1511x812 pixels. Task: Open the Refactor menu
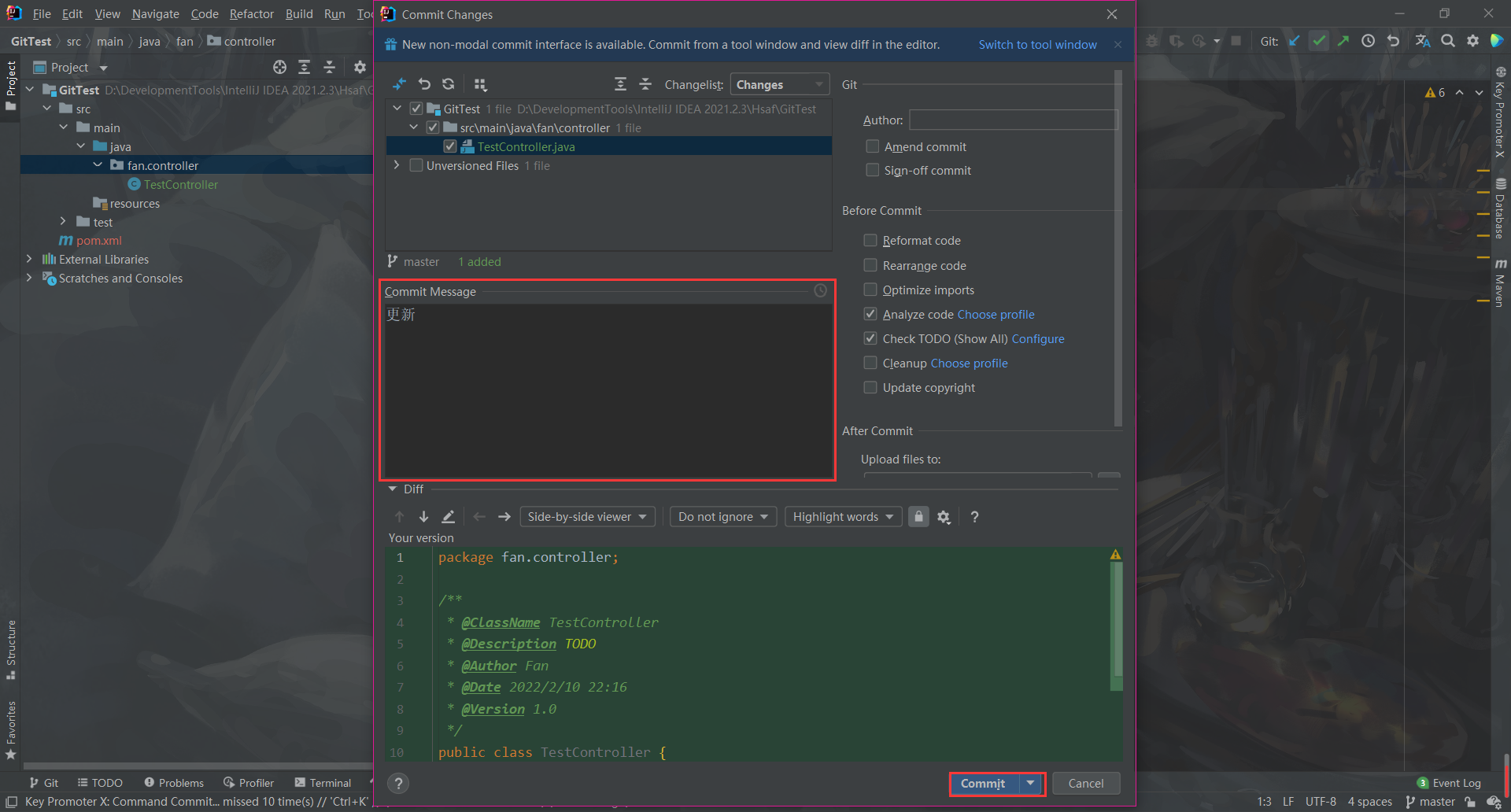(252, 14)
